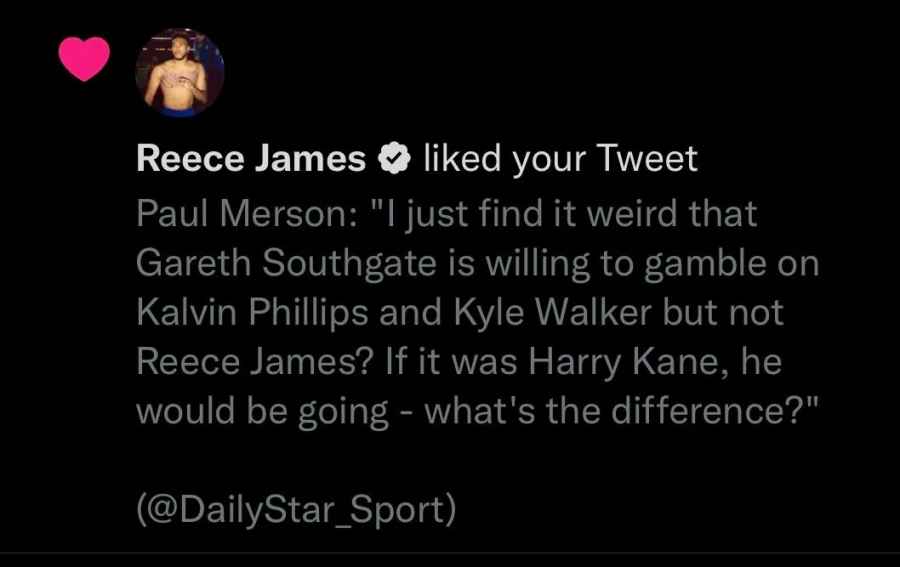The width and height of the screenshot is (900, 567).
Task: Click the "liked your Tweet" notification text
Action: point(560,159)
